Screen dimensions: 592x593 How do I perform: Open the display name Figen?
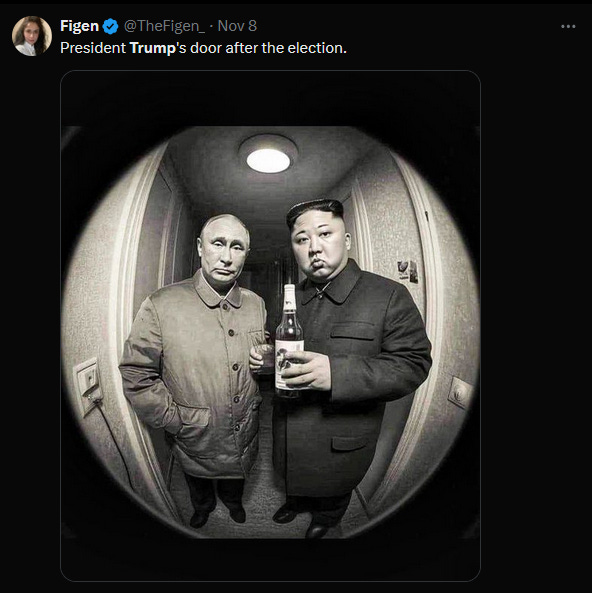79,26
